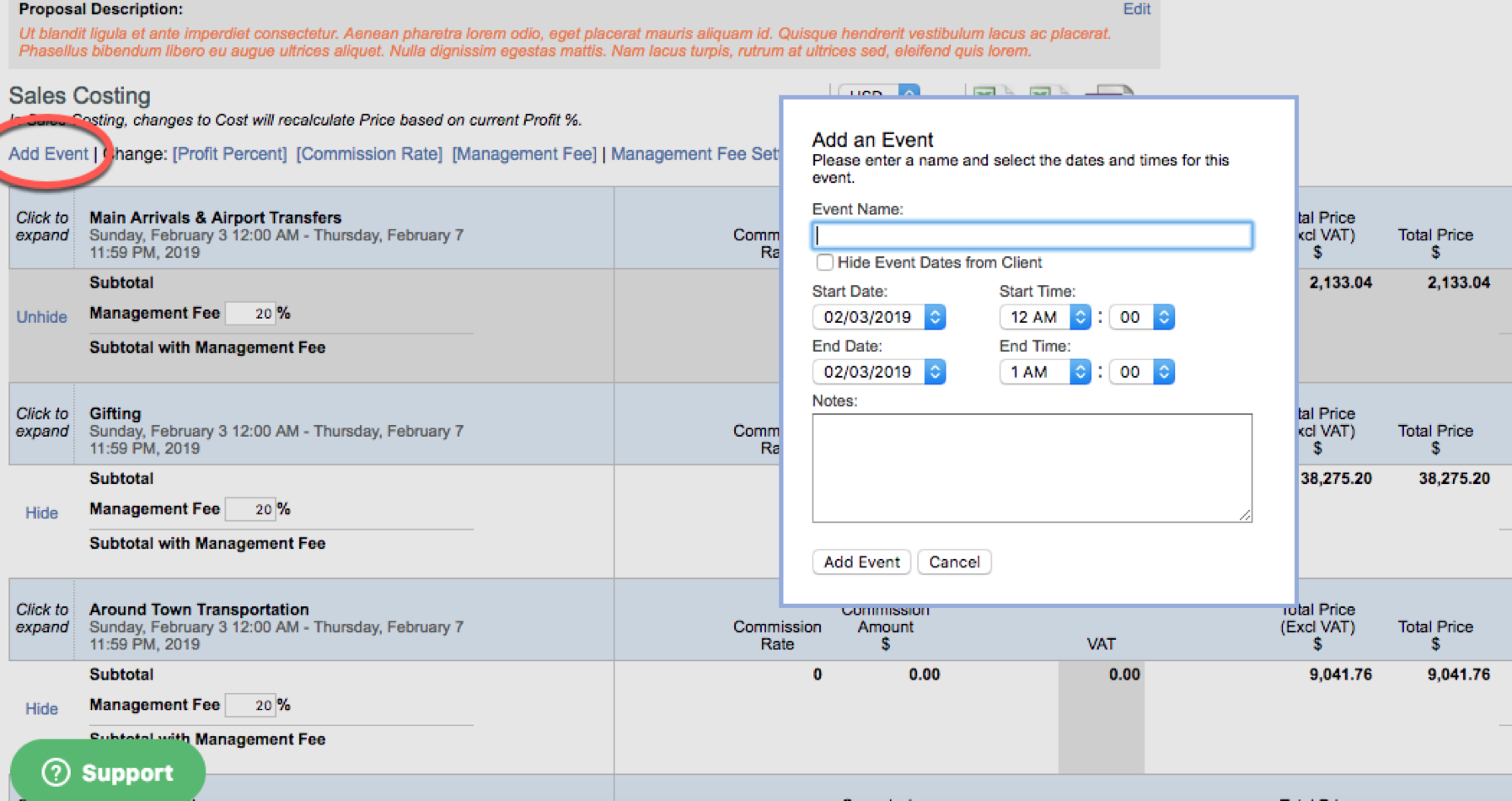Select the Gifting event title

(x=115, y=413)
